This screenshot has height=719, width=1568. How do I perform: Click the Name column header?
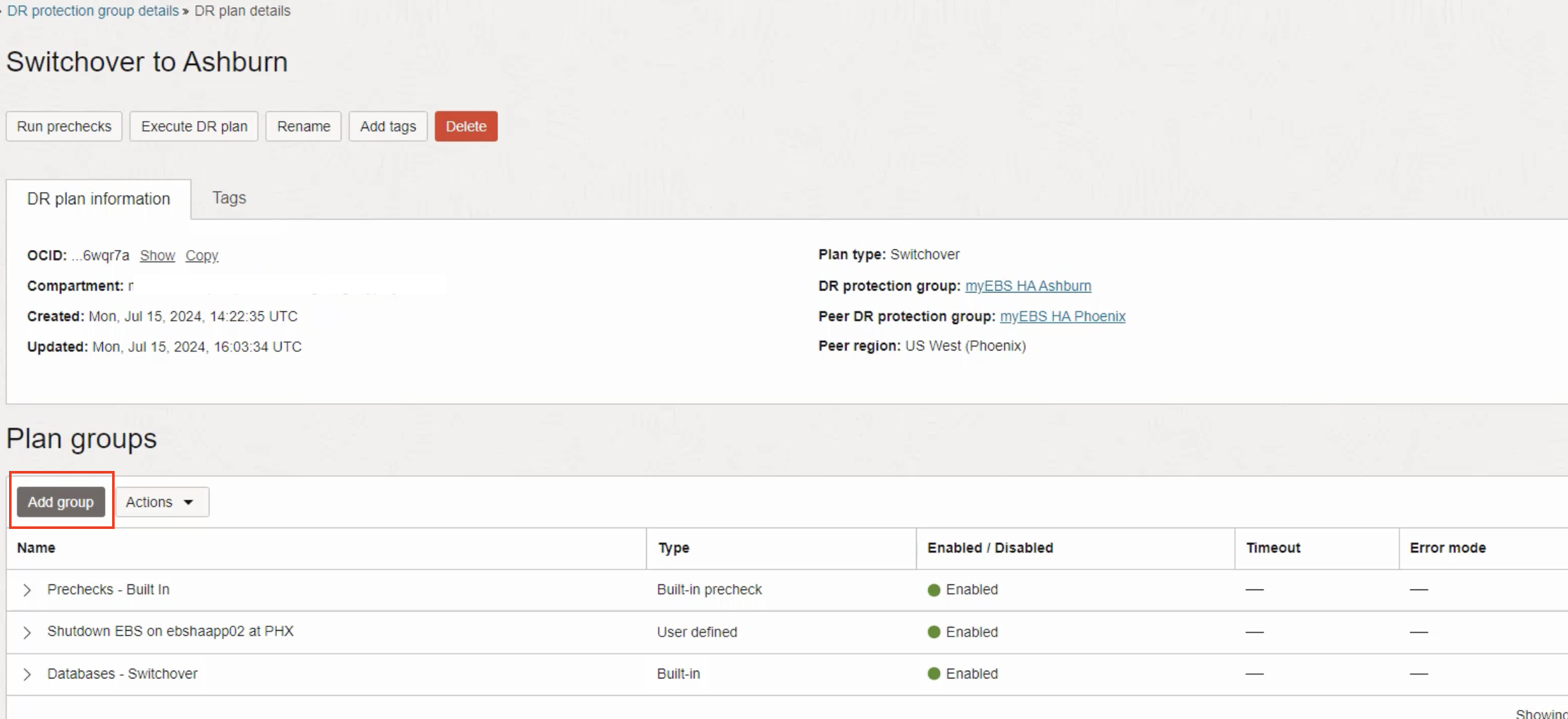(x=36, y=548)
